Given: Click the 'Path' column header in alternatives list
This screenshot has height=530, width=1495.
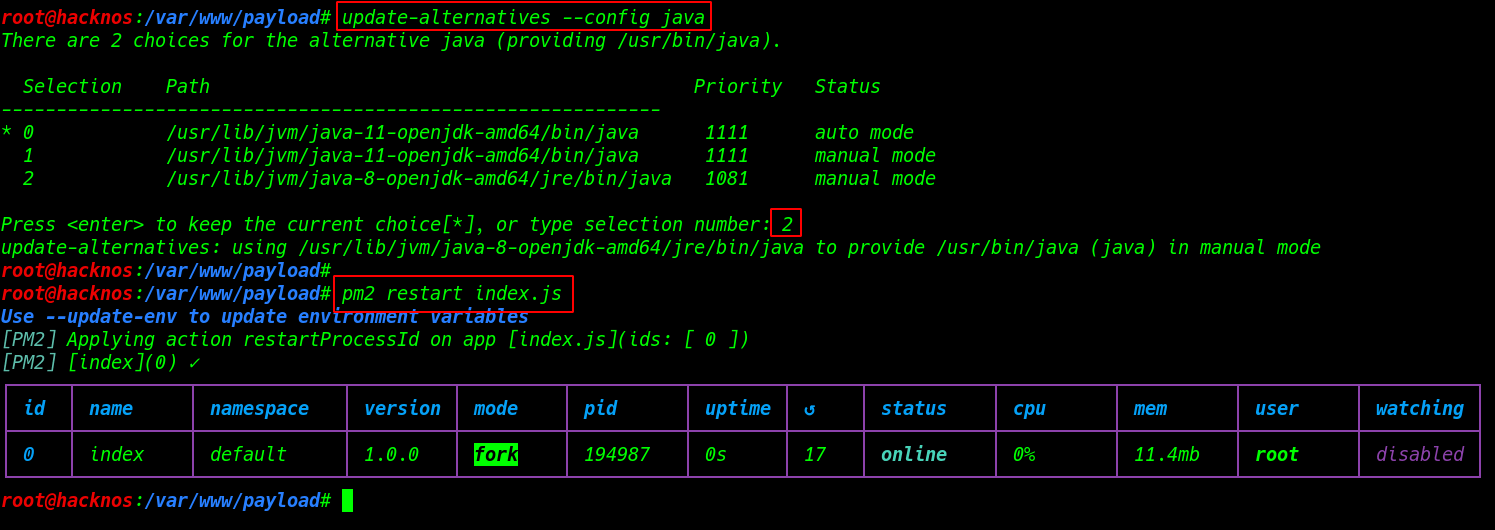Looking at the screenshot, I should (x=188, y=87).
